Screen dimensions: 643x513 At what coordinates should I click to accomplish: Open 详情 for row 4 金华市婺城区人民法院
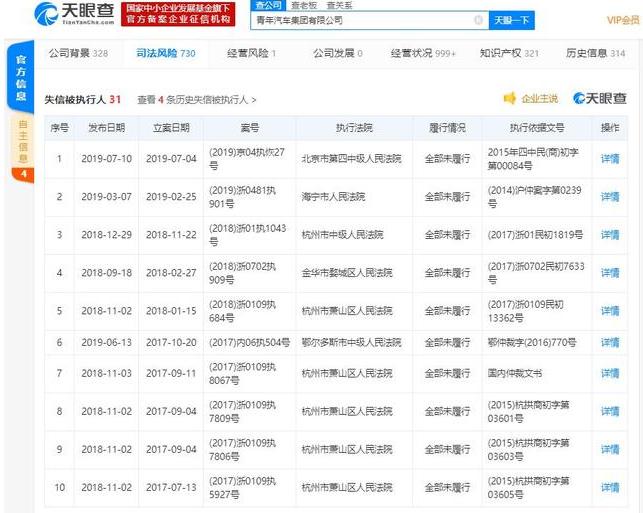(610, 273)
